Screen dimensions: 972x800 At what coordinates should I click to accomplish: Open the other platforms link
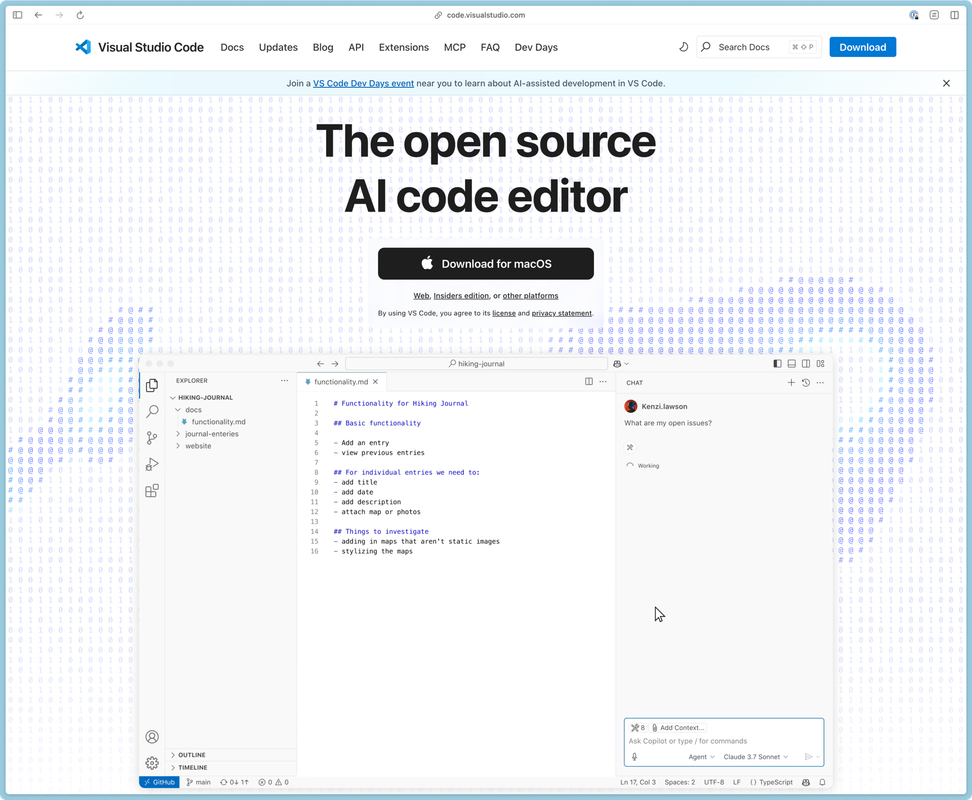pos(530,296)
